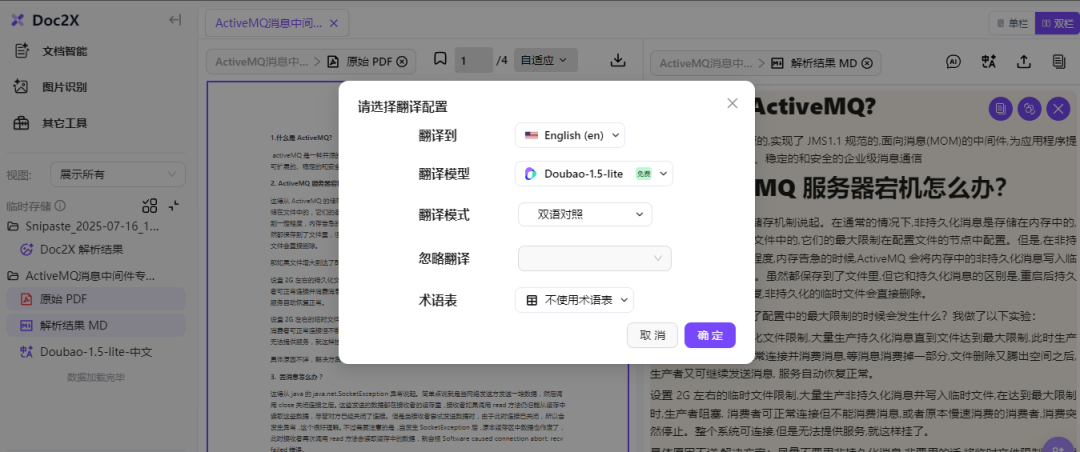Click the ActiveMQ消息中 breadcrumb in PDF panel

(262, 61)
